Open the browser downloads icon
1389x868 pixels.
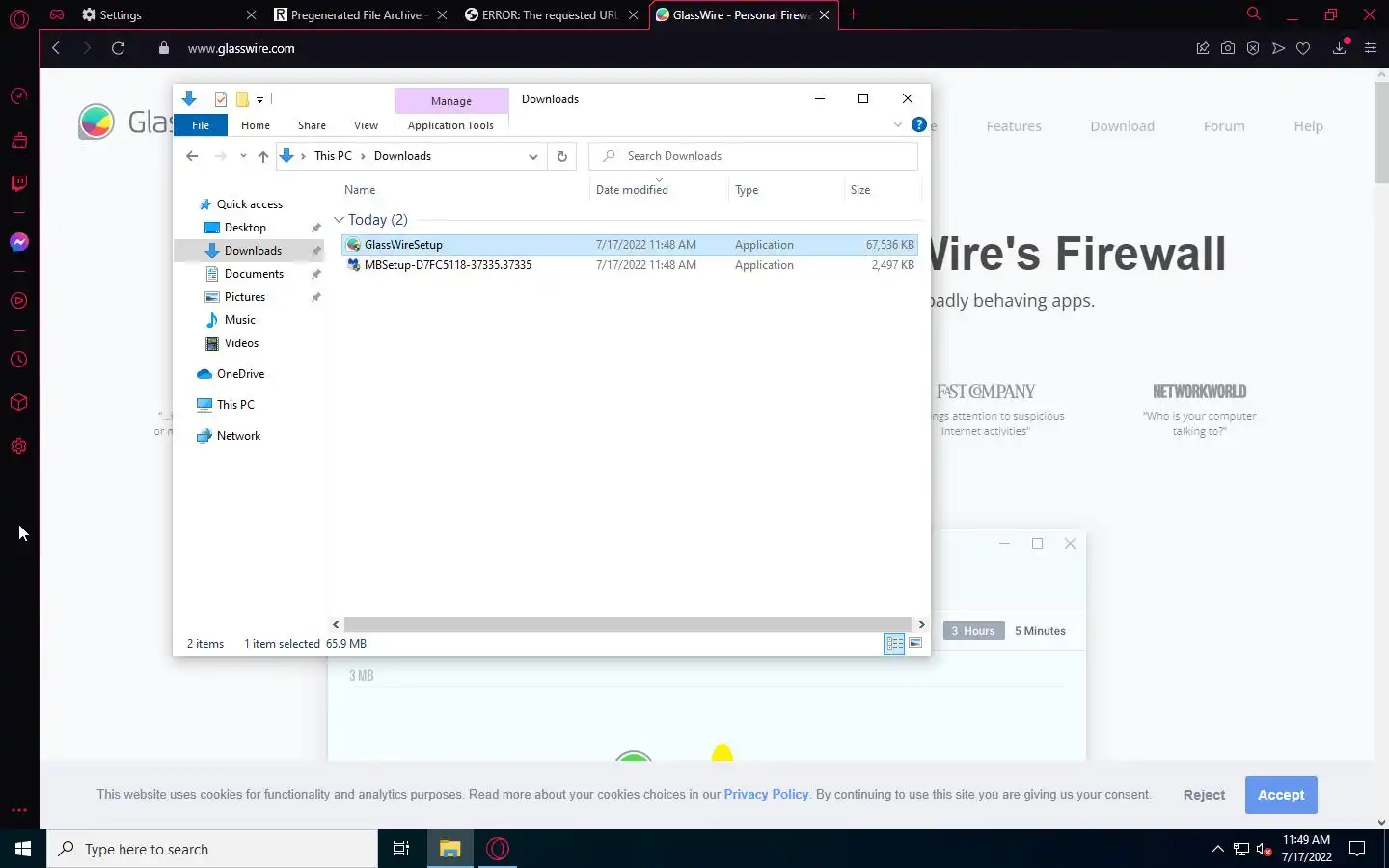(1340, 48)
